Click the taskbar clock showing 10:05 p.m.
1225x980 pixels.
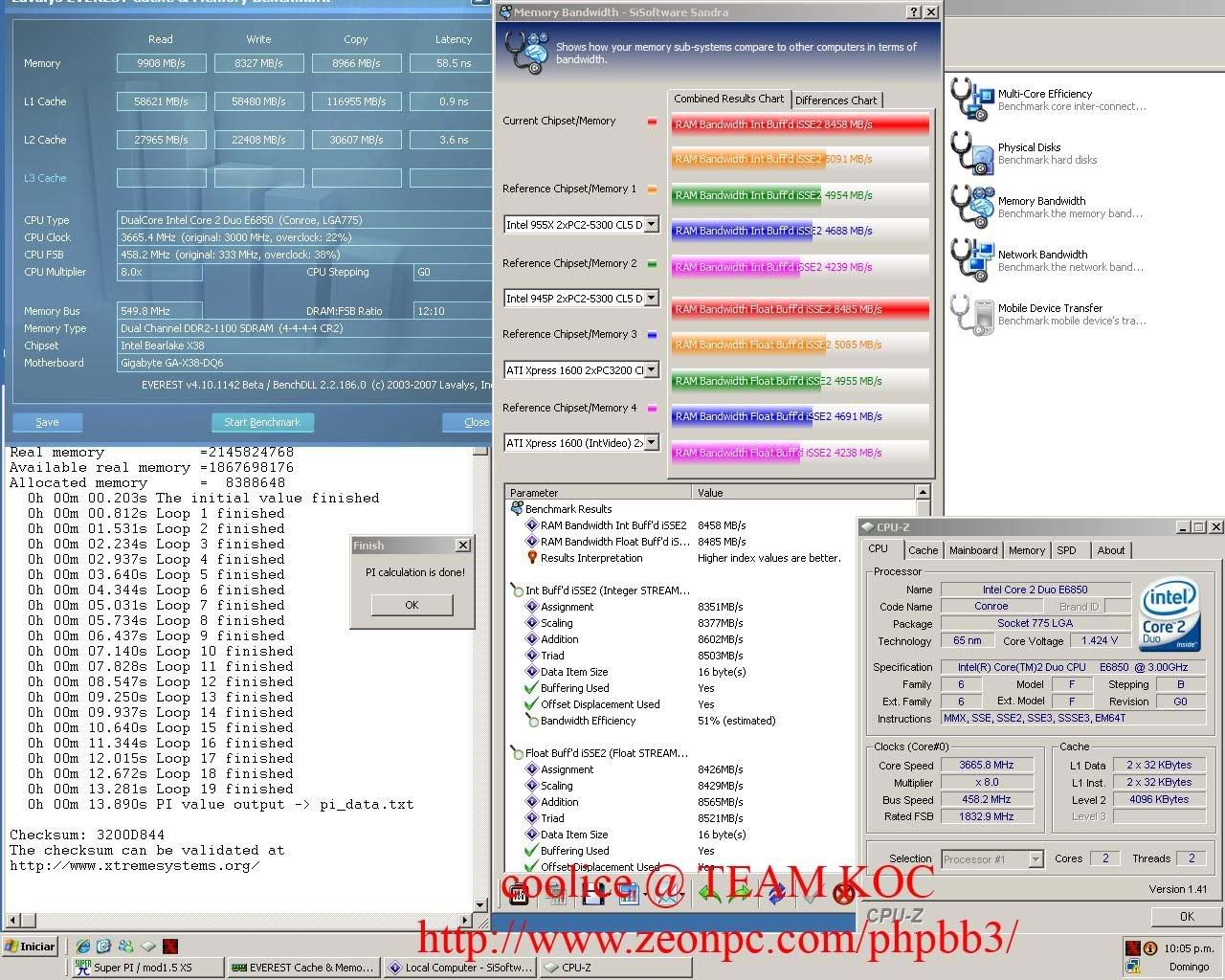[x=1190, y=948]
